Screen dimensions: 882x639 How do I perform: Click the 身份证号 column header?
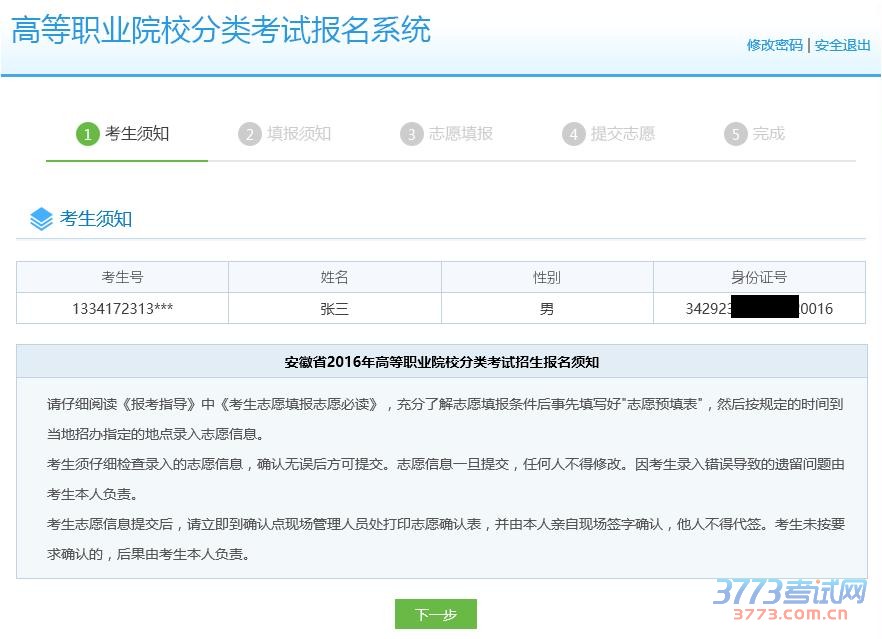[759, 277]
